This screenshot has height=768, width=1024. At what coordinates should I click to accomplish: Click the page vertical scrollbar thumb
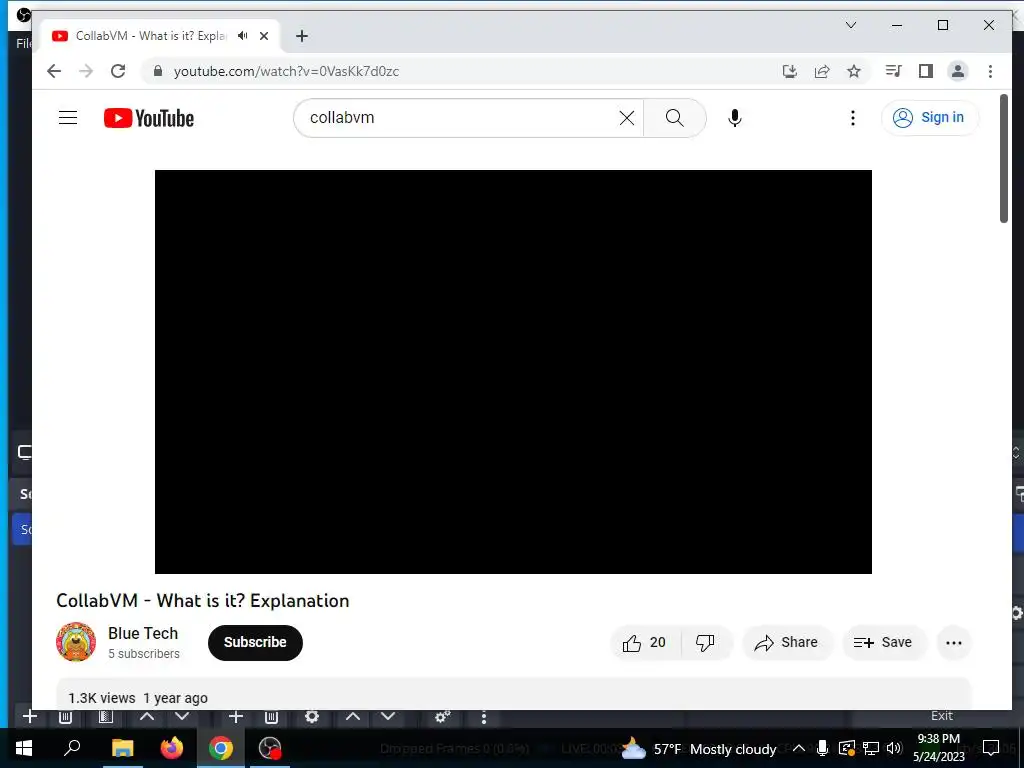[x=1004, y=159]
